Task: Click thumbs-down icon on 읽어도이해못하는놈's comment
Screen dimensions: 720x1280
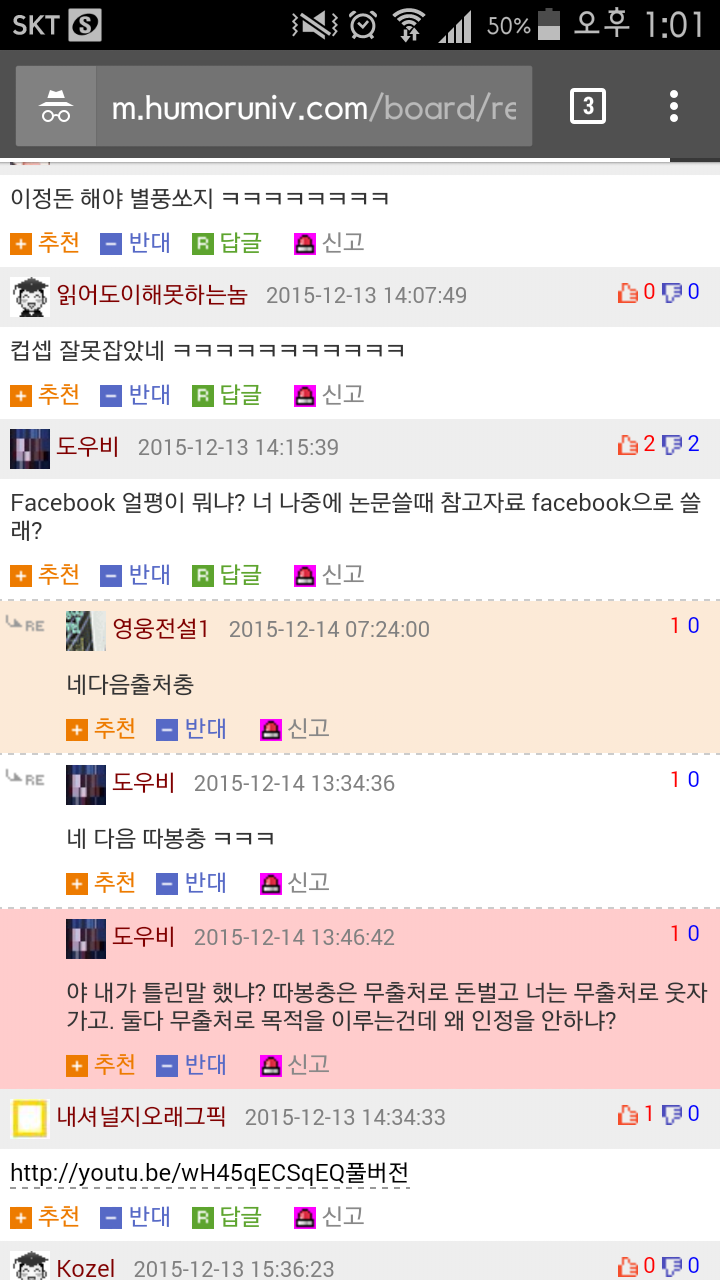Action: pos(672,293)
